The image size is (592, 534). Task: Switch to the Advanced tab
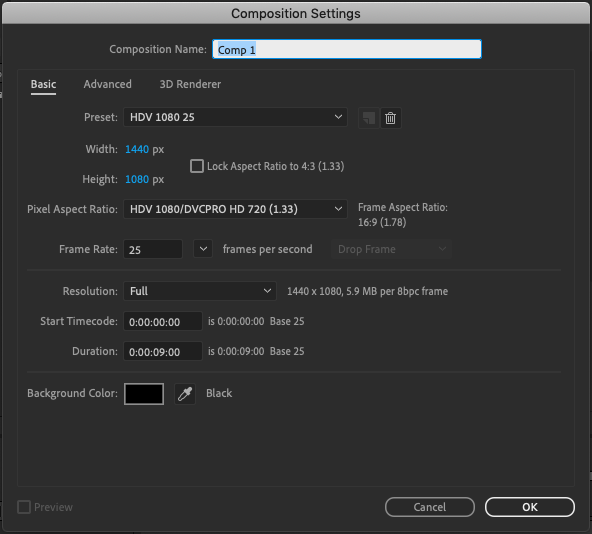[x=108, y=84]
